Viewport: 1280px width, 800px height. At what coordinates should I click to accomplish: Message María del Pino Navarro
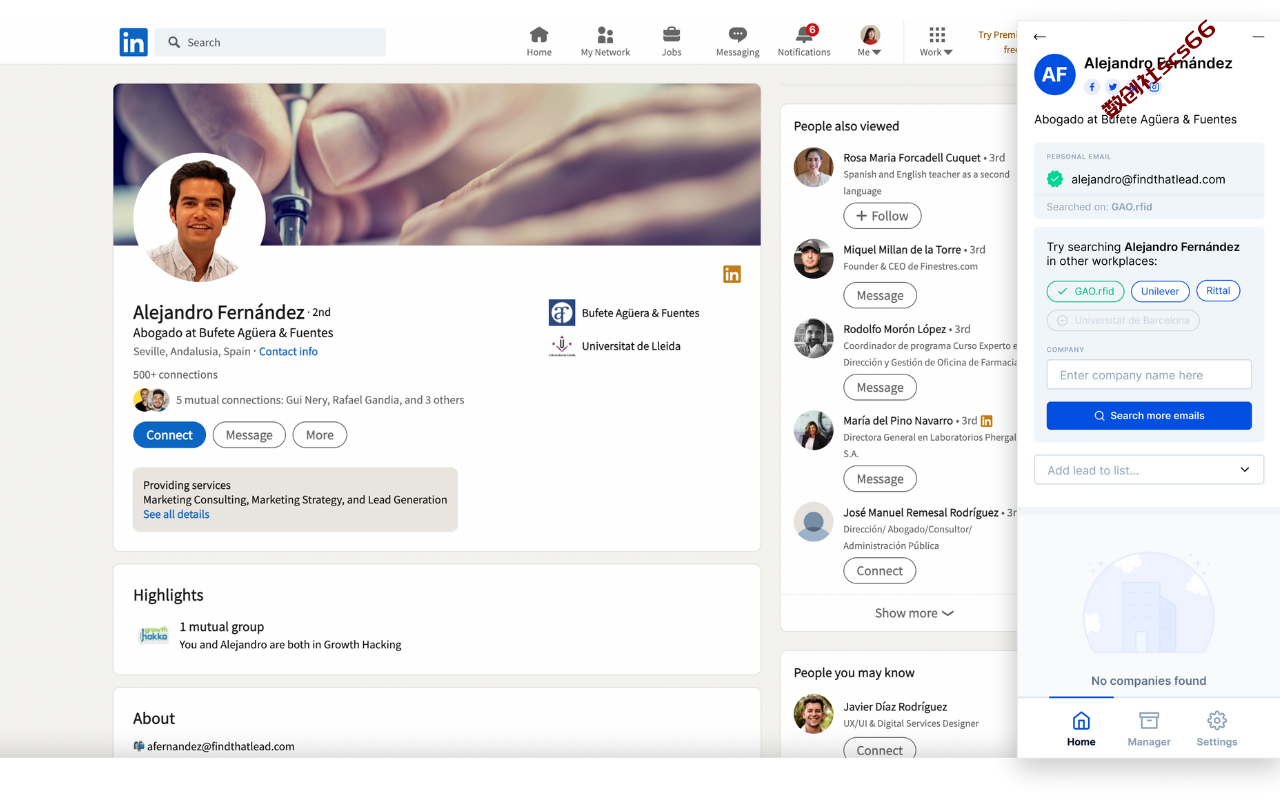pos(880,479)
